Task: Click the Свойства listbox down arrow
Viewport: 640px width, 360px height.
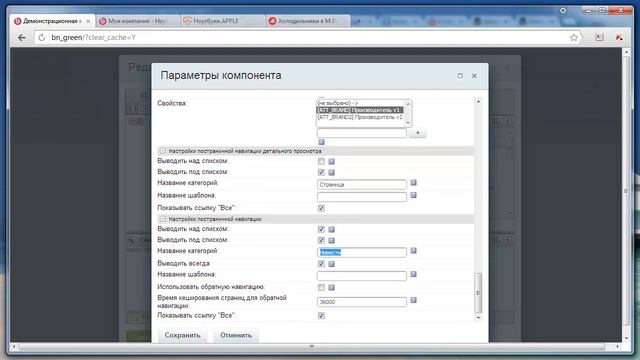Action: click(x=408, y=123)
